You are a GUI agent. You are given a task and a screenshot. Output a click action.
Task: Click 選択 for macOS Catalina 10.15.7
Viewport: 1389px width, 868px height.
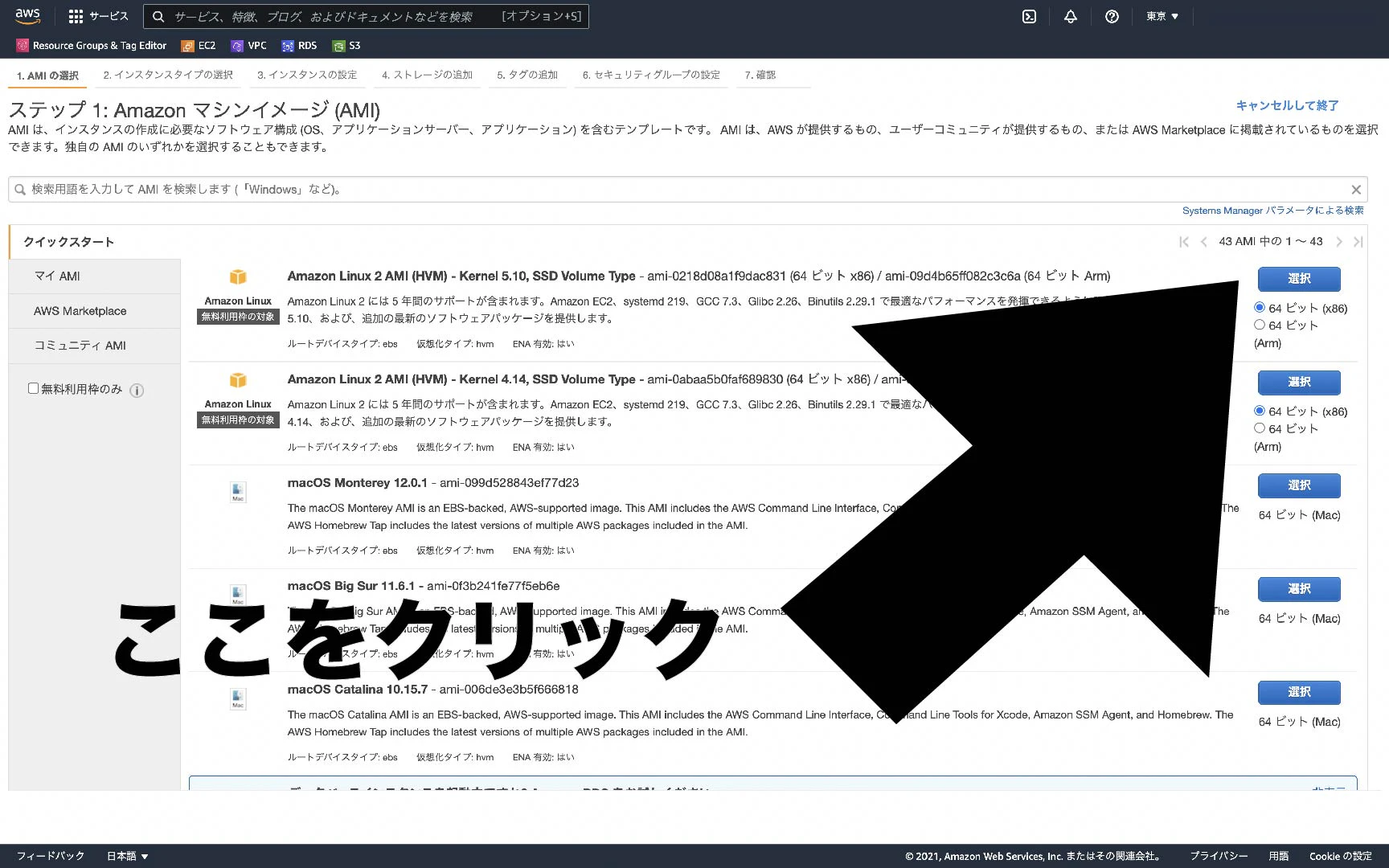point(1299,692)
